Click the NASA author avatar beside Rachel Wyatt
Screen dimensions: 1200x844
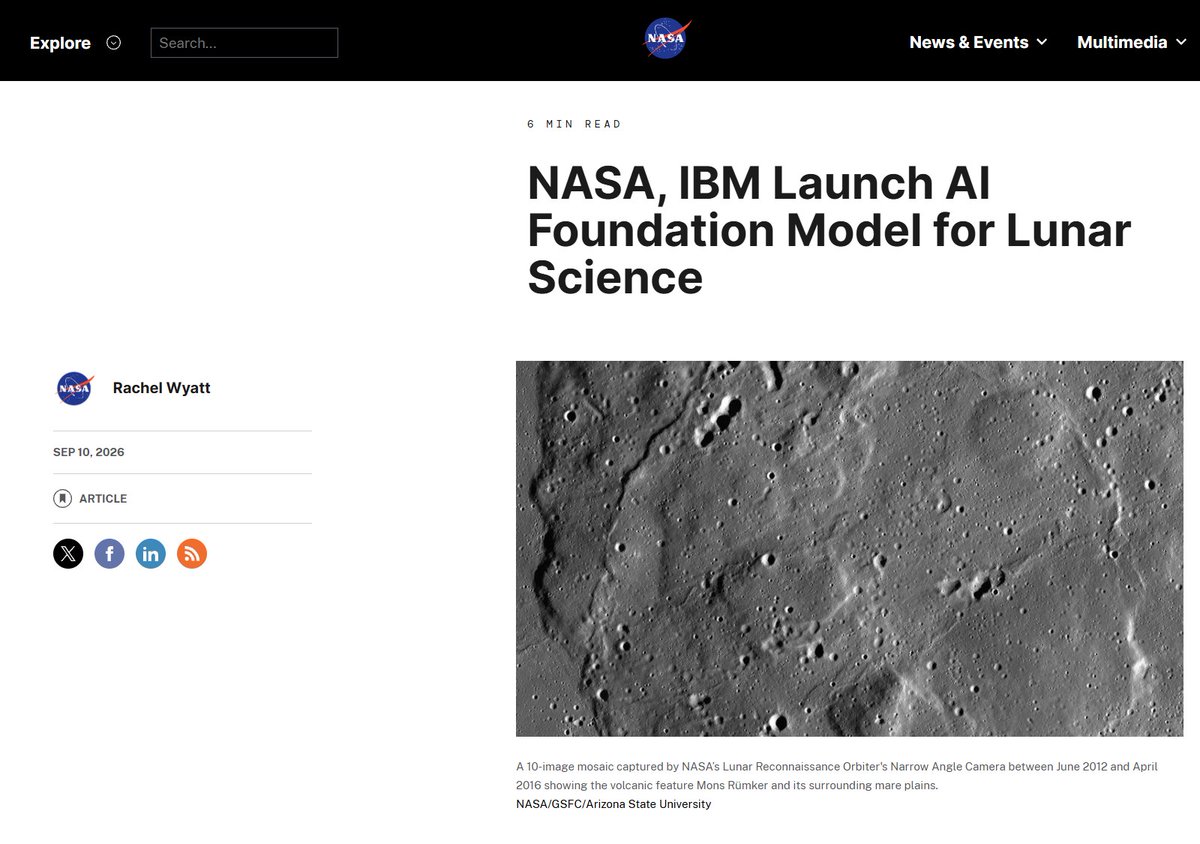(x=74, y=388)
